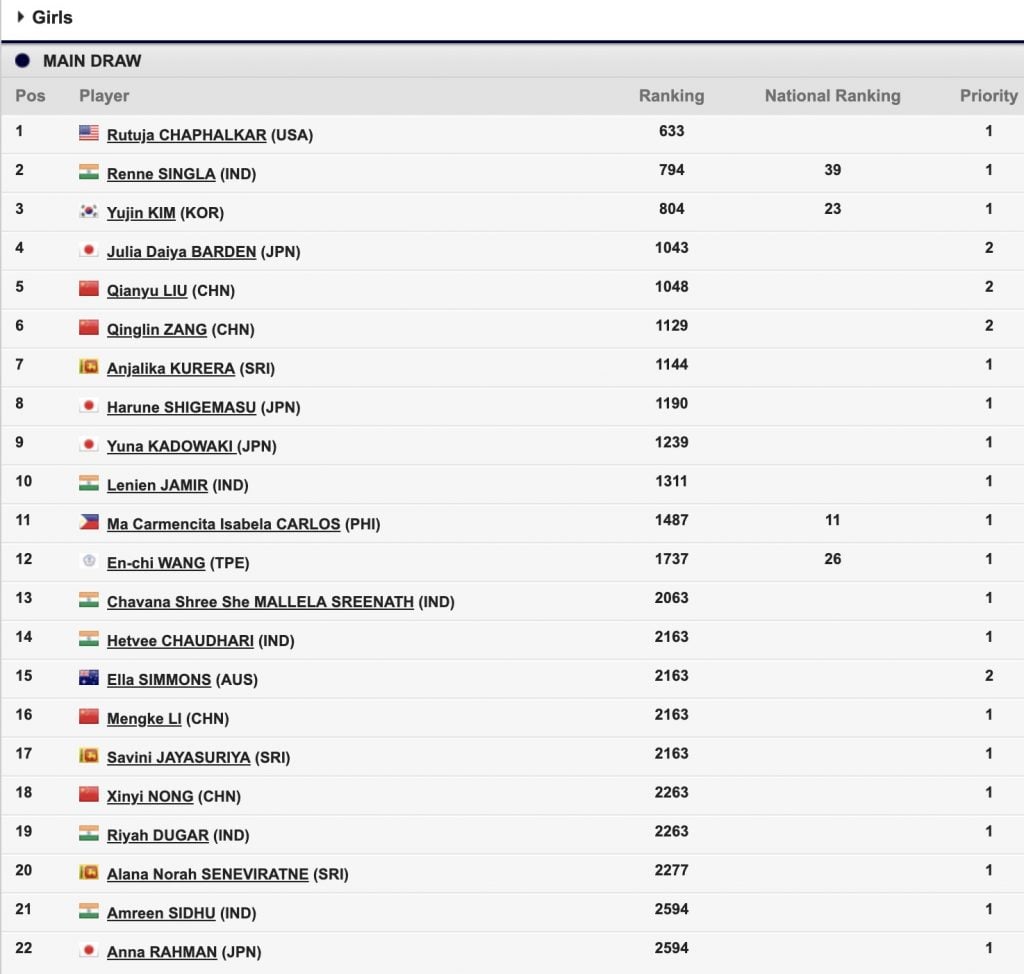Click India flag beside Hetvee Chaudhari
The width and height of the screenshot is (1024, 974).
[x=89, y=638]
